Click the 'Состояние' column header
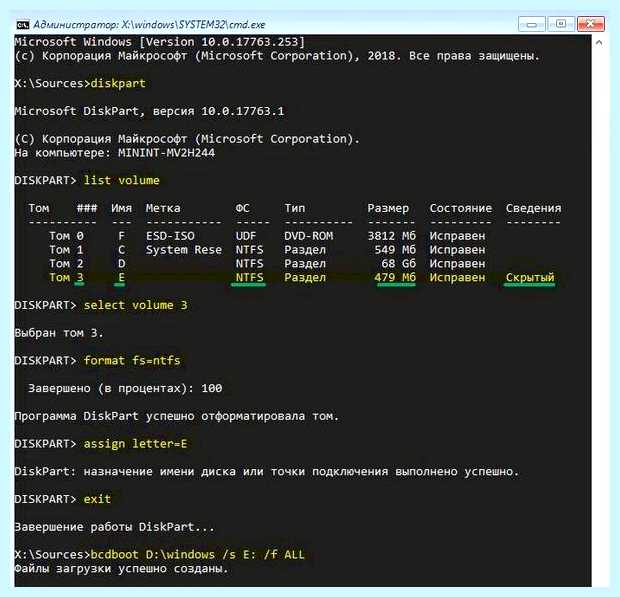This screenshot has height=597, width=620. [461, 208]
